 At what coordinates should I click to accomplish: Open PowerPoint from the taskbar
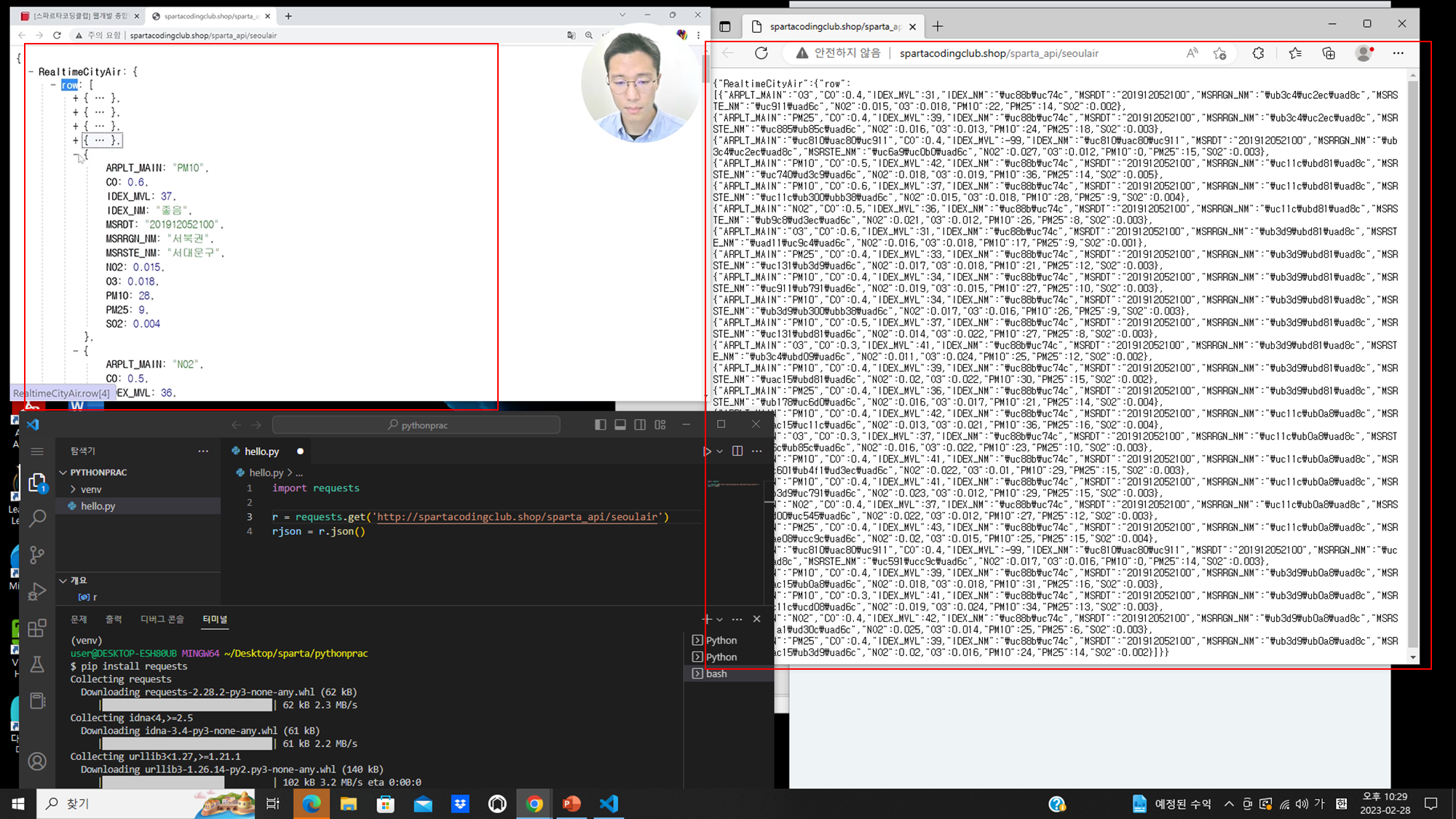pyautogui.click(x=571, y=804)
